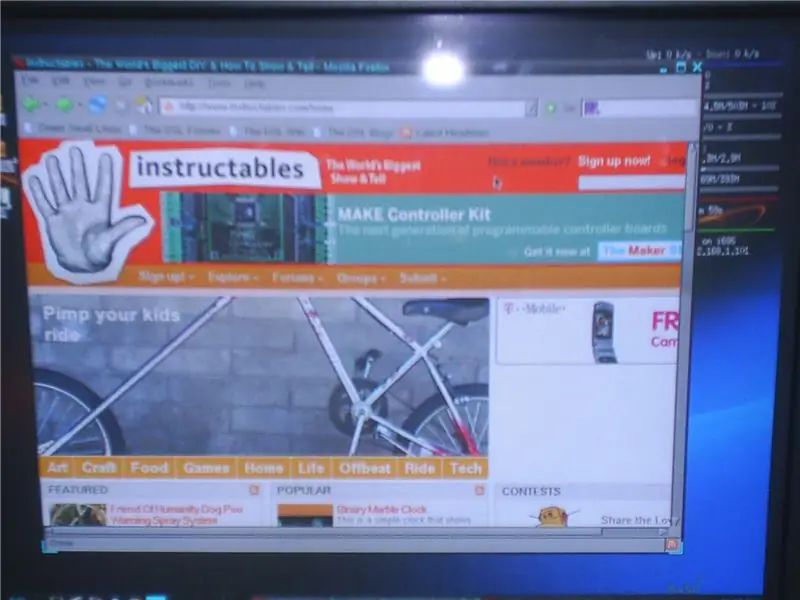This screenshot has width=800, height=600.
Task: Click the feed icon in the status bar
Action: tap(672, 544)
